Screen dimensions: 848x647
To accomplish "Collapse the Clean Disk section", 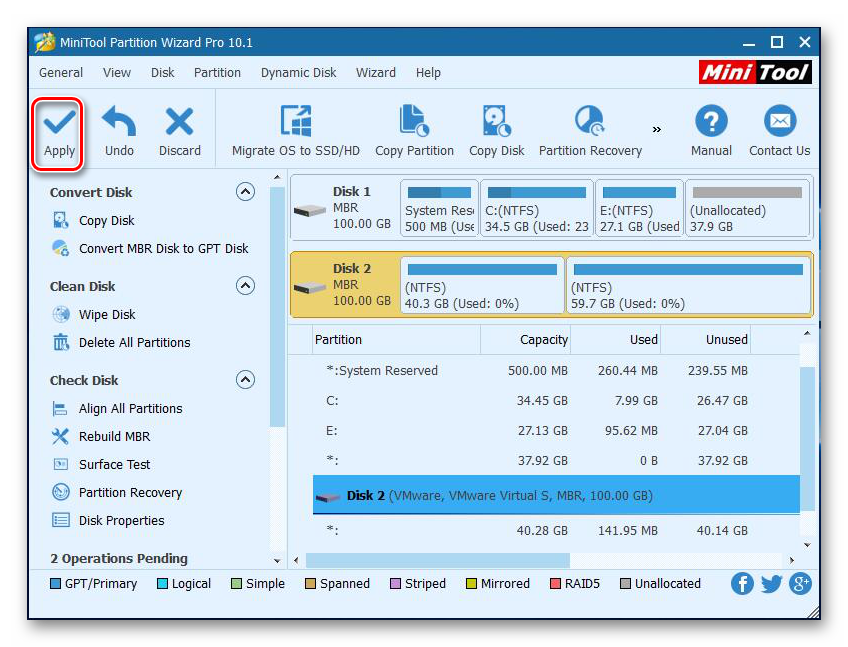I will click(245, 286).
